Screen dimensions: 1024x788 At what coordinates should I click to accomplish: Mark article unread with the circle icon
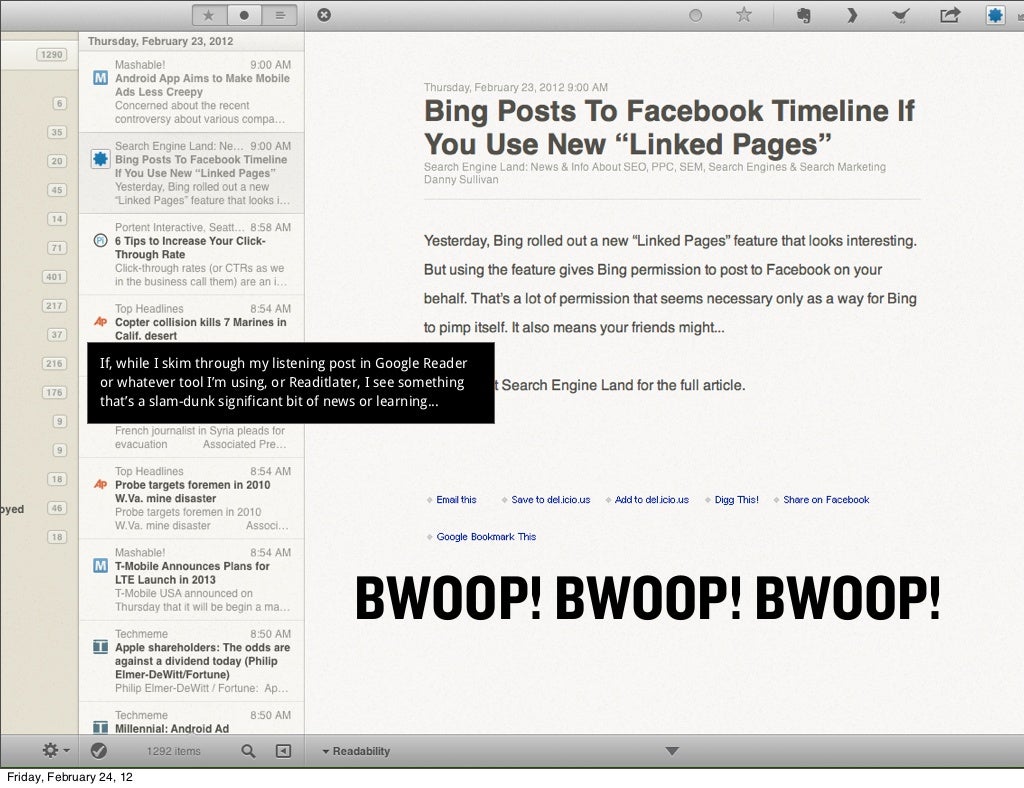[696, 15]
